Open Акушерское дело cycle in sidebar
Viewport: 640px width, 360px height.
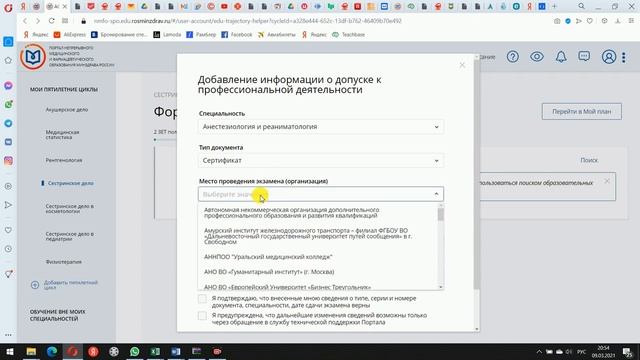(x=67, y=109)
